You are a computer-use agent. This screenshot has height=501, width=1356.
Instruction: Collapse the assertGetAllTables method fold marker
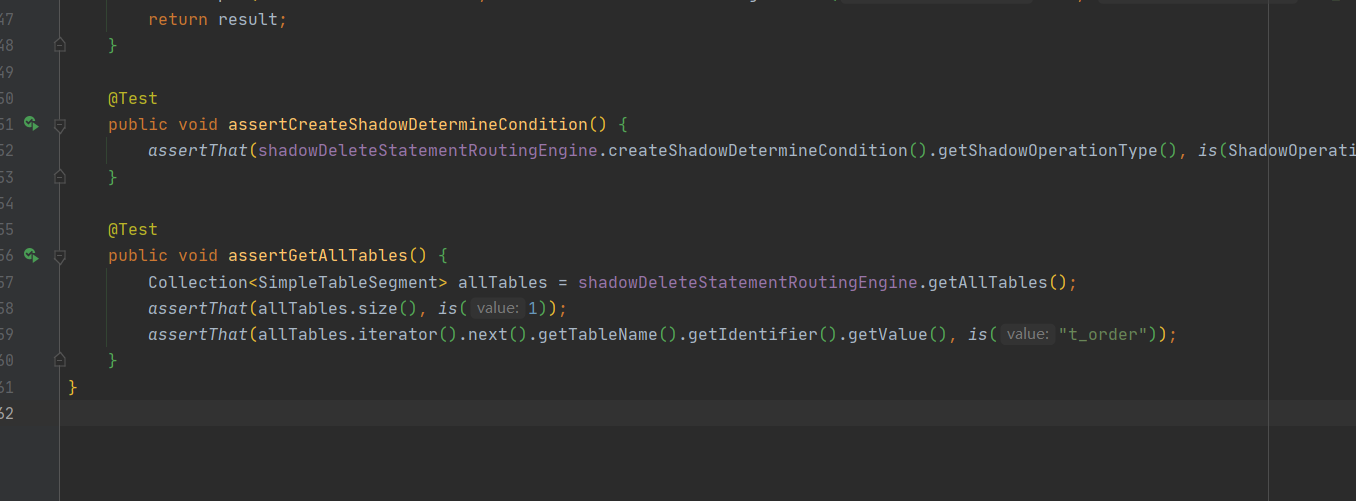coord(59,256)
